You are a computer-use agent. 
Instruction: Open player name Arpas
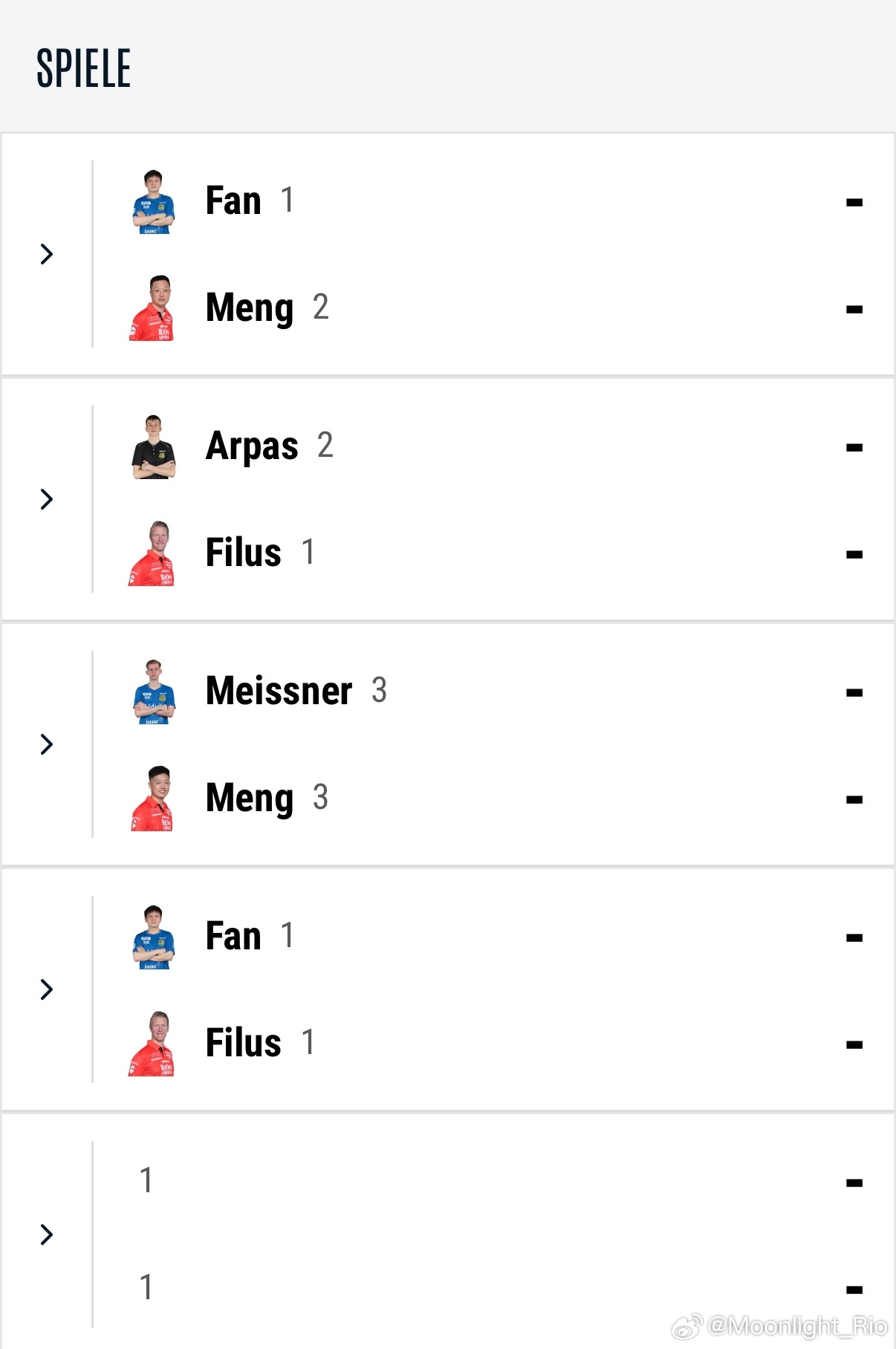pyautogui.click(x=252, y=446)
